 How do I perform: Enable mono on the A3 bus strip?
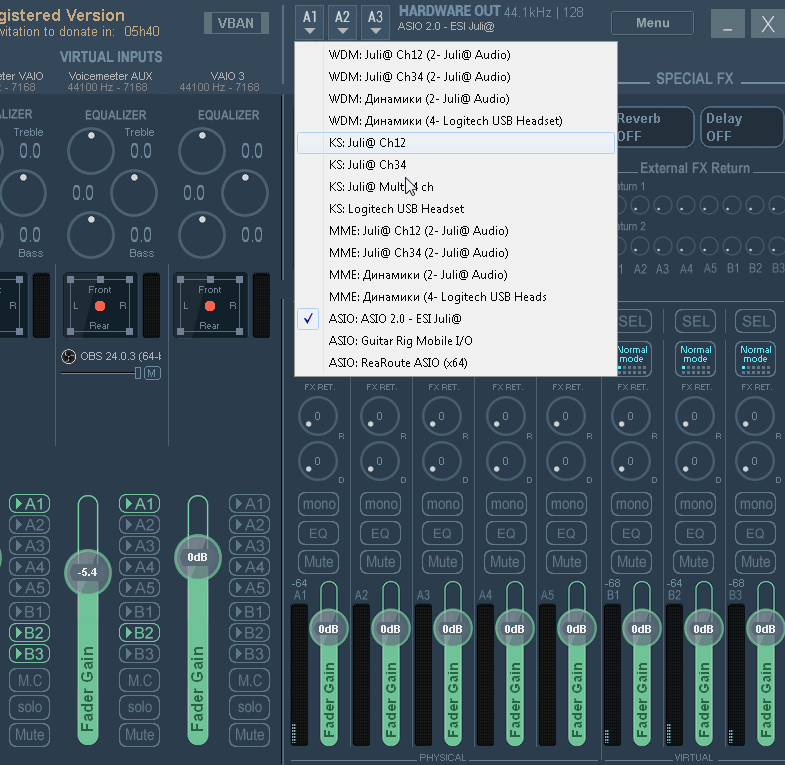[442, 504]
